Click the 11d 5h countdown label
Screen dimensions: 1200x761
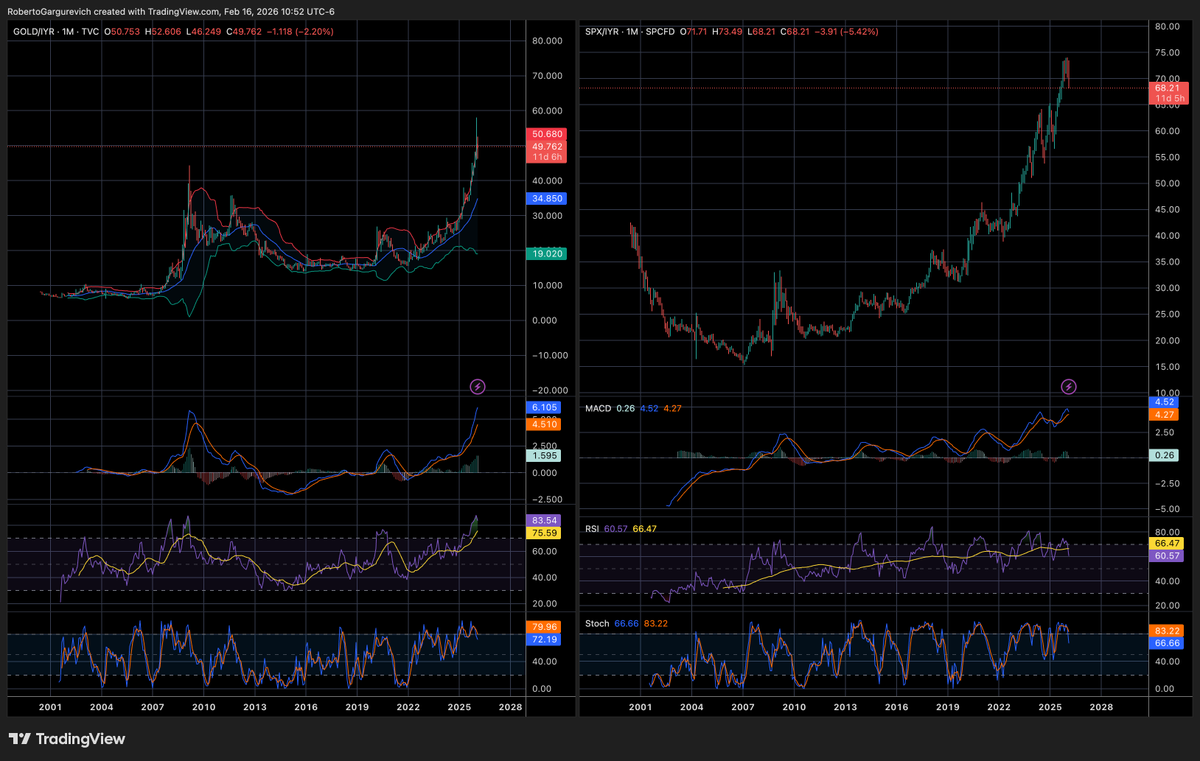[1169, 98]
